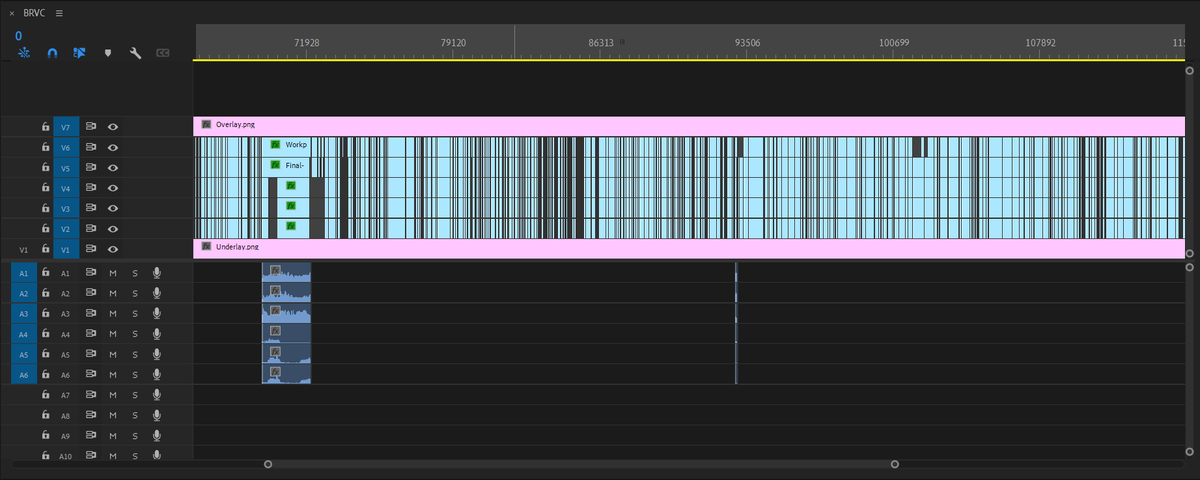Image resolution: width=1200 pixels, height=480 pixels.
Task: Click time ruler at 79120
Action: click(454, 43)
